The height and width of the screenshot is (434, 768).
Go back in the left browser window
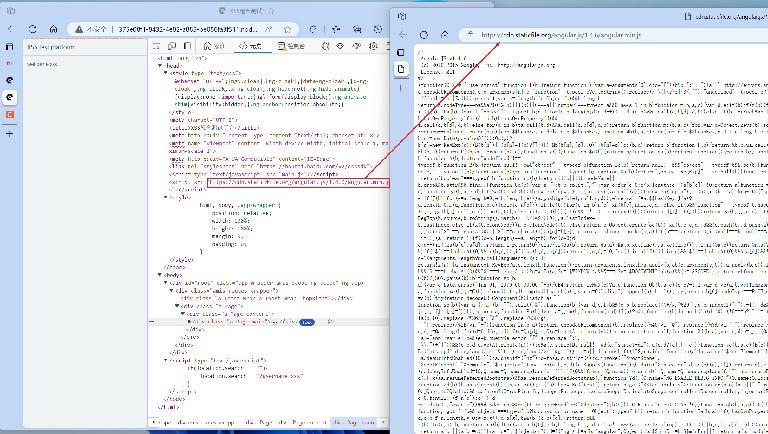pyautogui.click(x=11, y=29)
